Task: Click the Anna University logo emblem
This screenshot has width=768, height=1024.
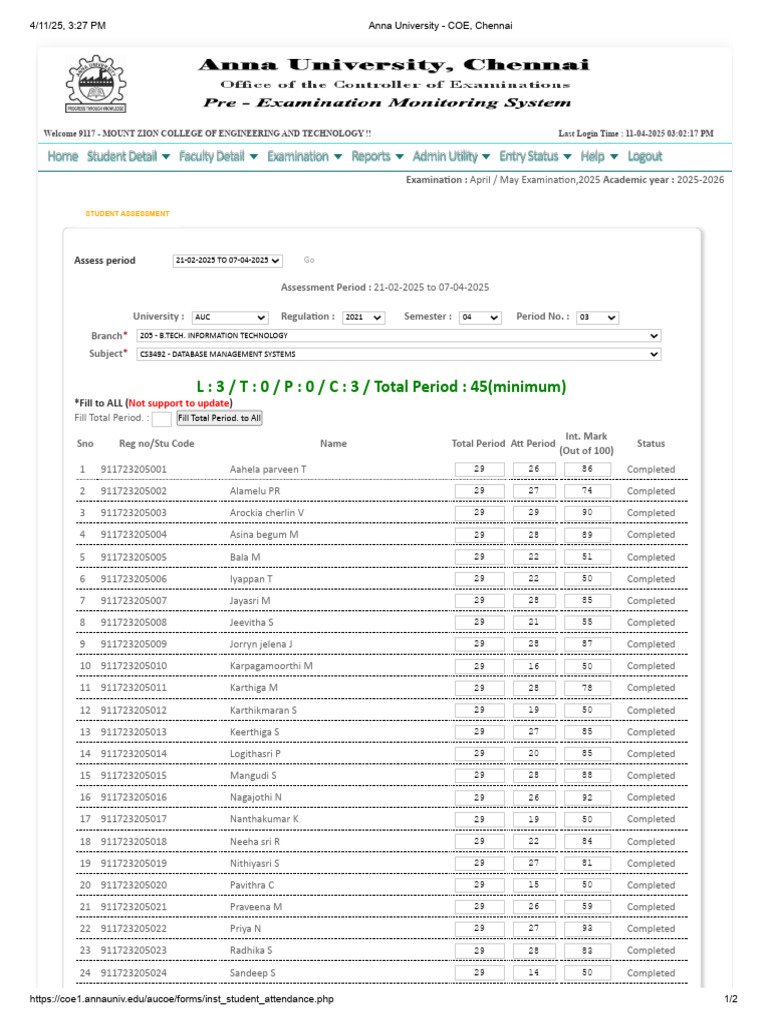Action: pos(95,84)
